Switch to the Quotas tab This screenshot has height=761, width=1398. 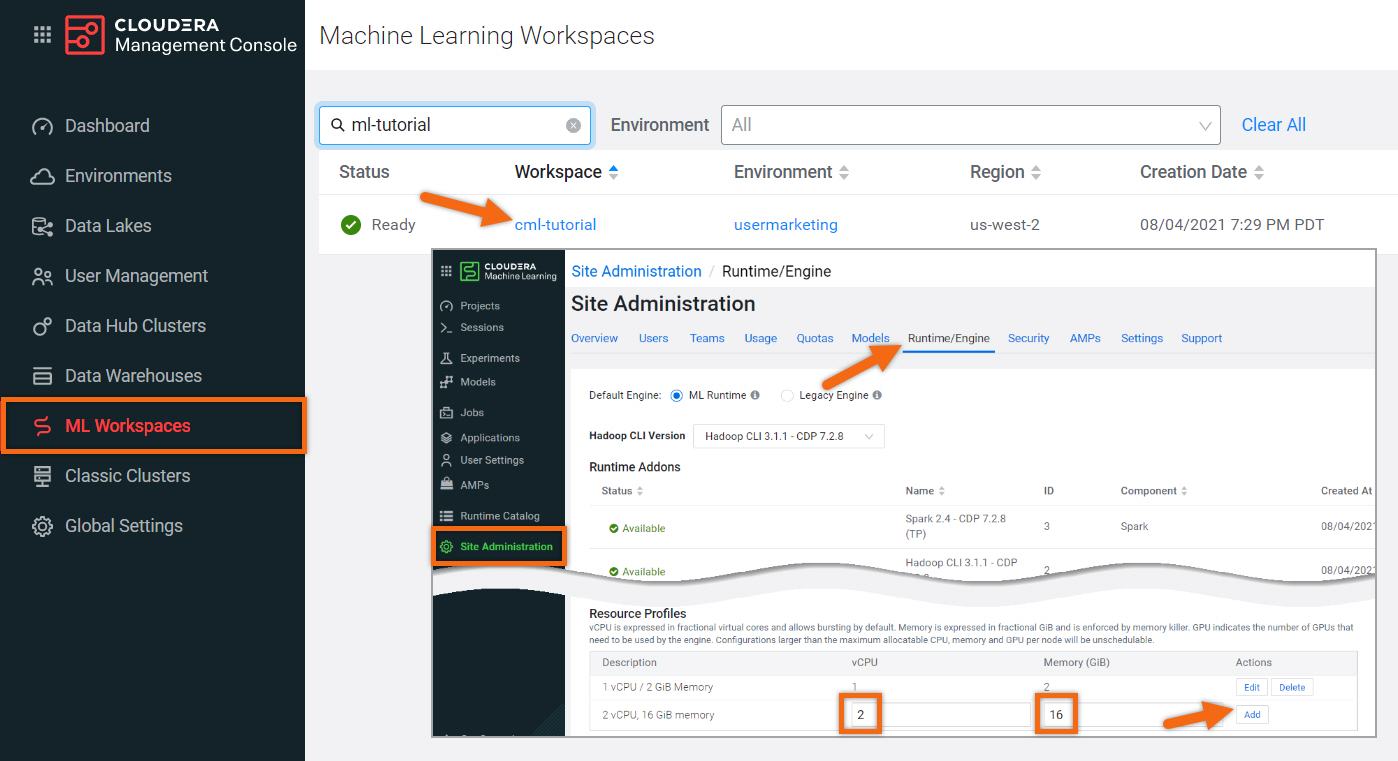815,338
